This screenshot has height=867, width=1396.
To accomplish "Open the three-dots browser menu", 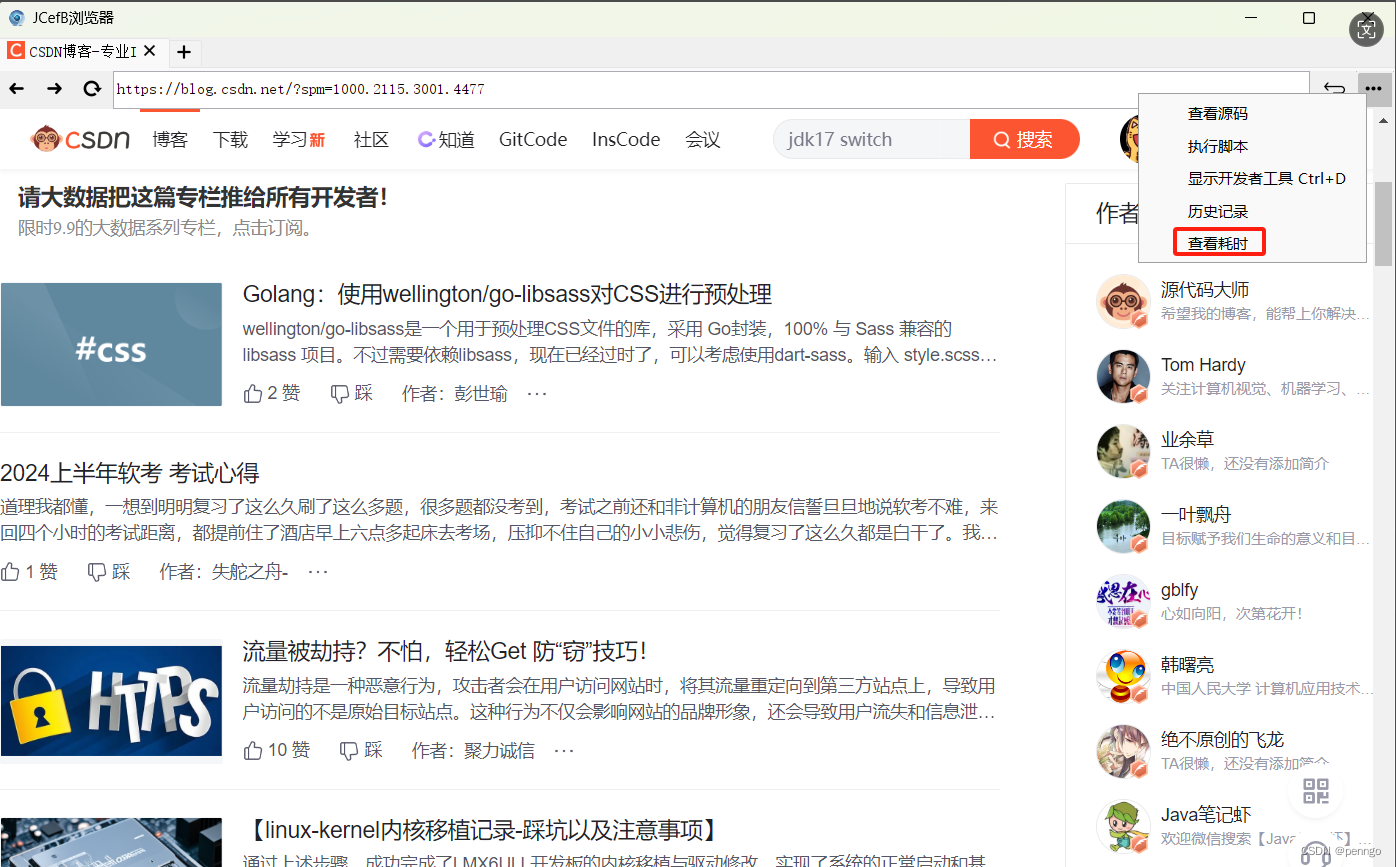I will tap(1374, 88).
